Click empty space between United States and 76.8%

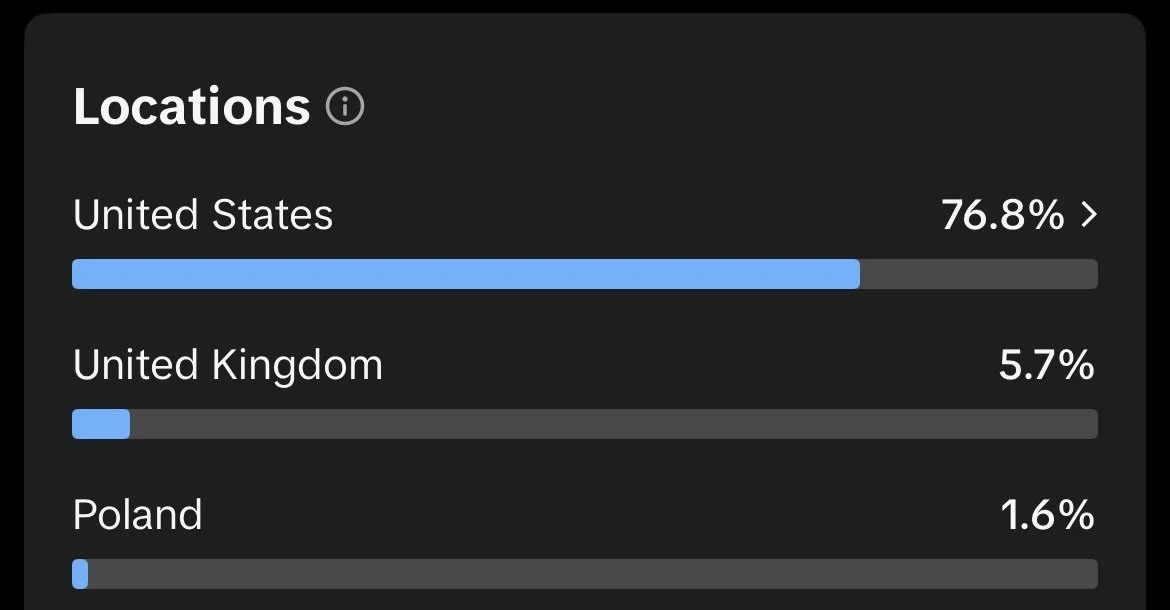click(x=636, y=215)
